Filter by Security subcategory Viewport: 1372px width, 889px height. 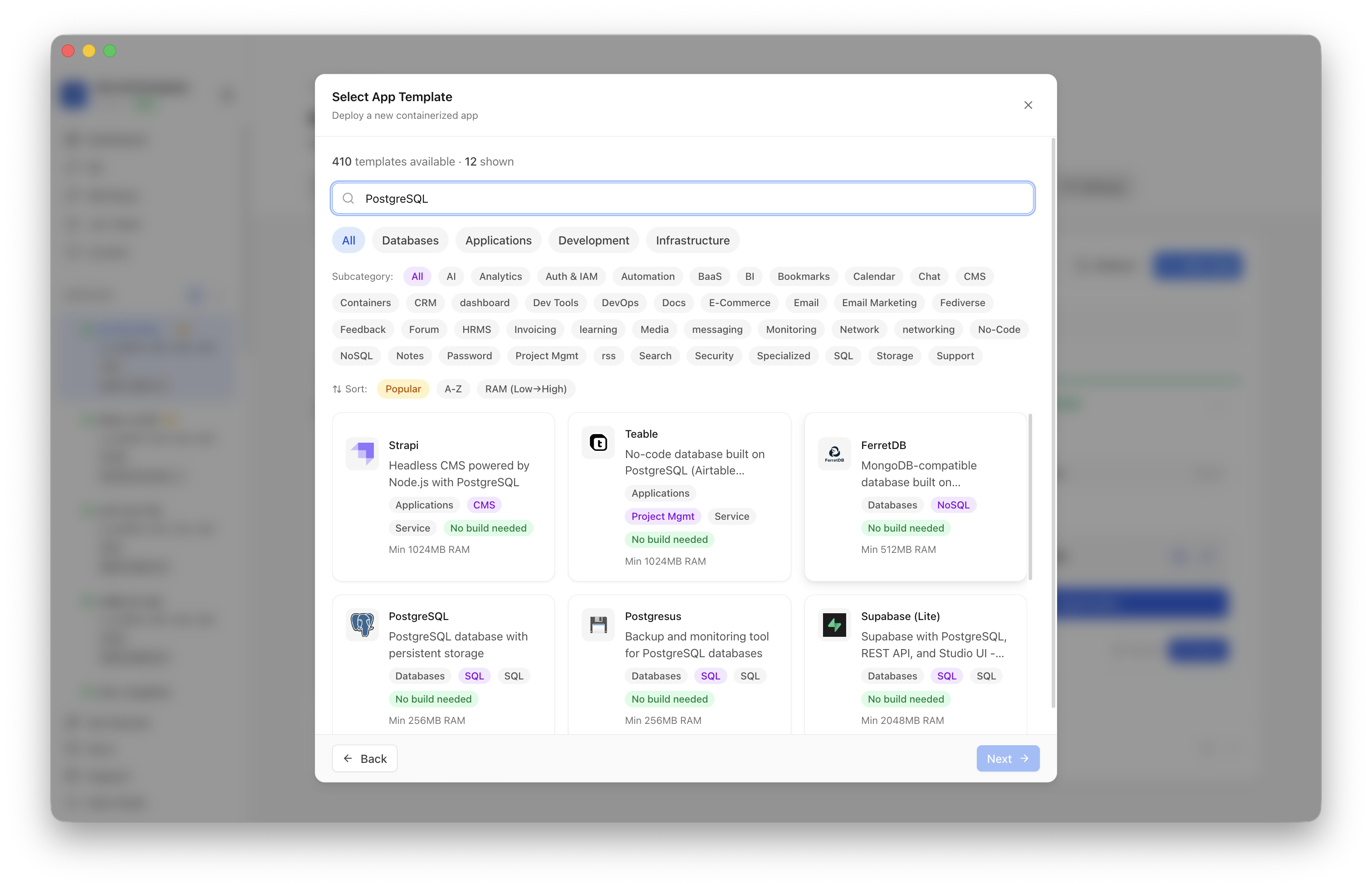pos(714,356)
